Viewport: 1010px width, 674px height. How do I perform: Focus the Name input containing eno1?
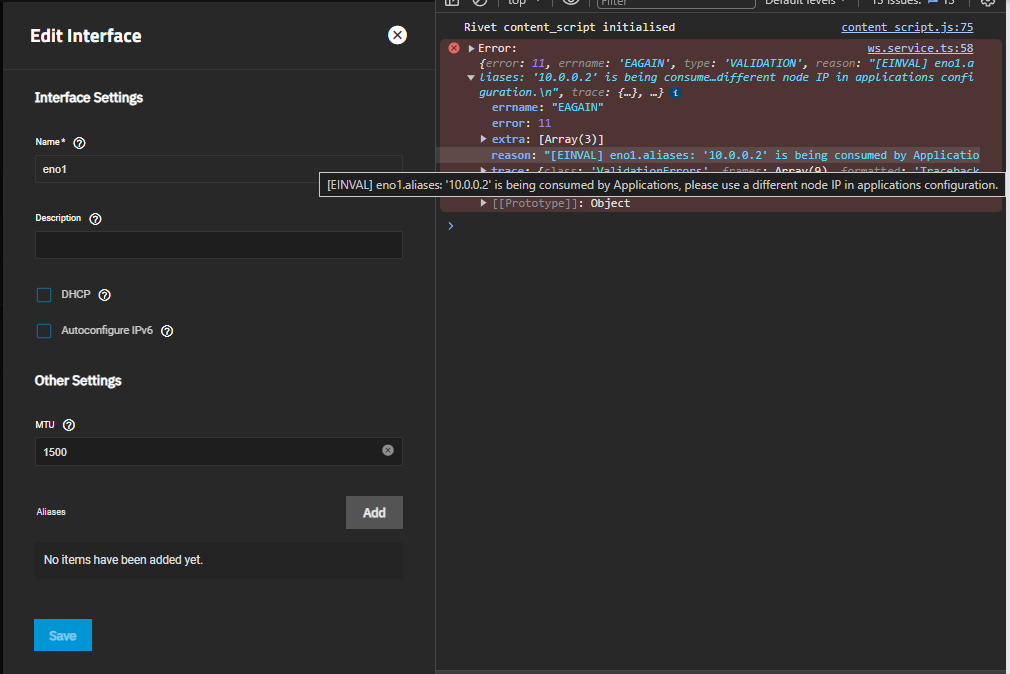click(x=219, y=169)
